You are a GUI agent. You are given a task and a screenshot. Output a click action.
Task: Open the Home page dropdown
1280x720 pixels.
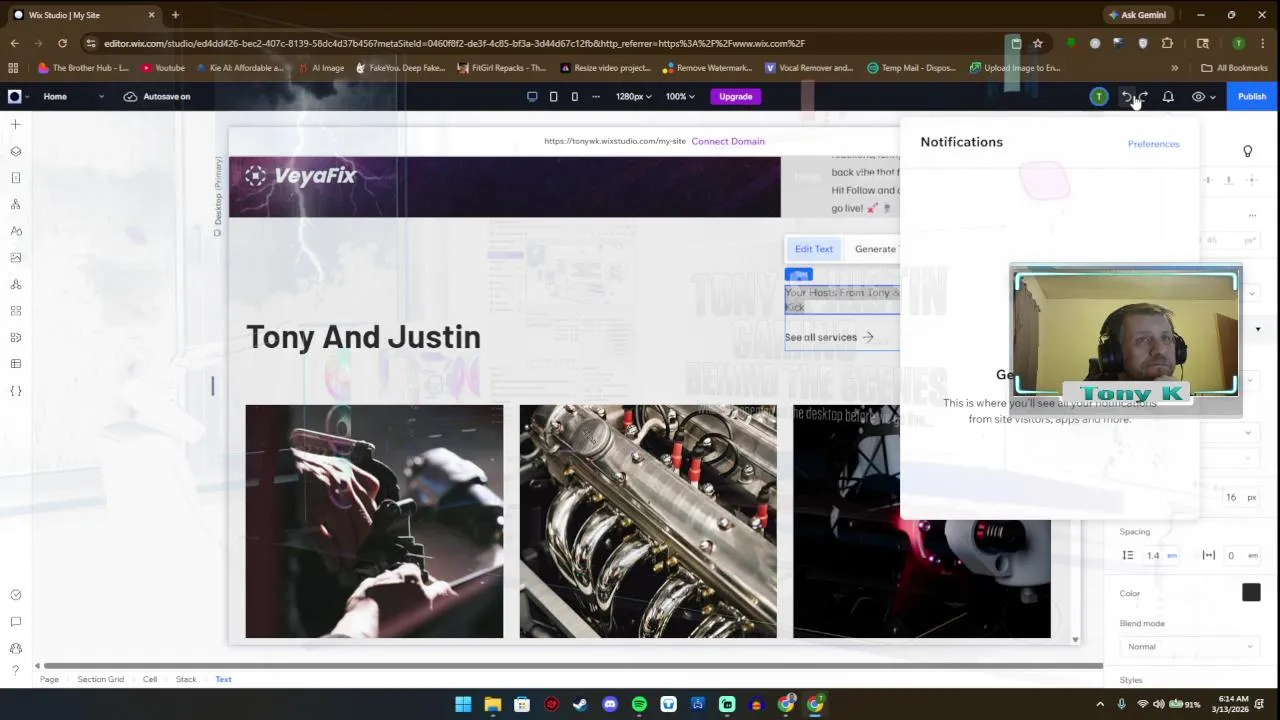coord(73,96)
